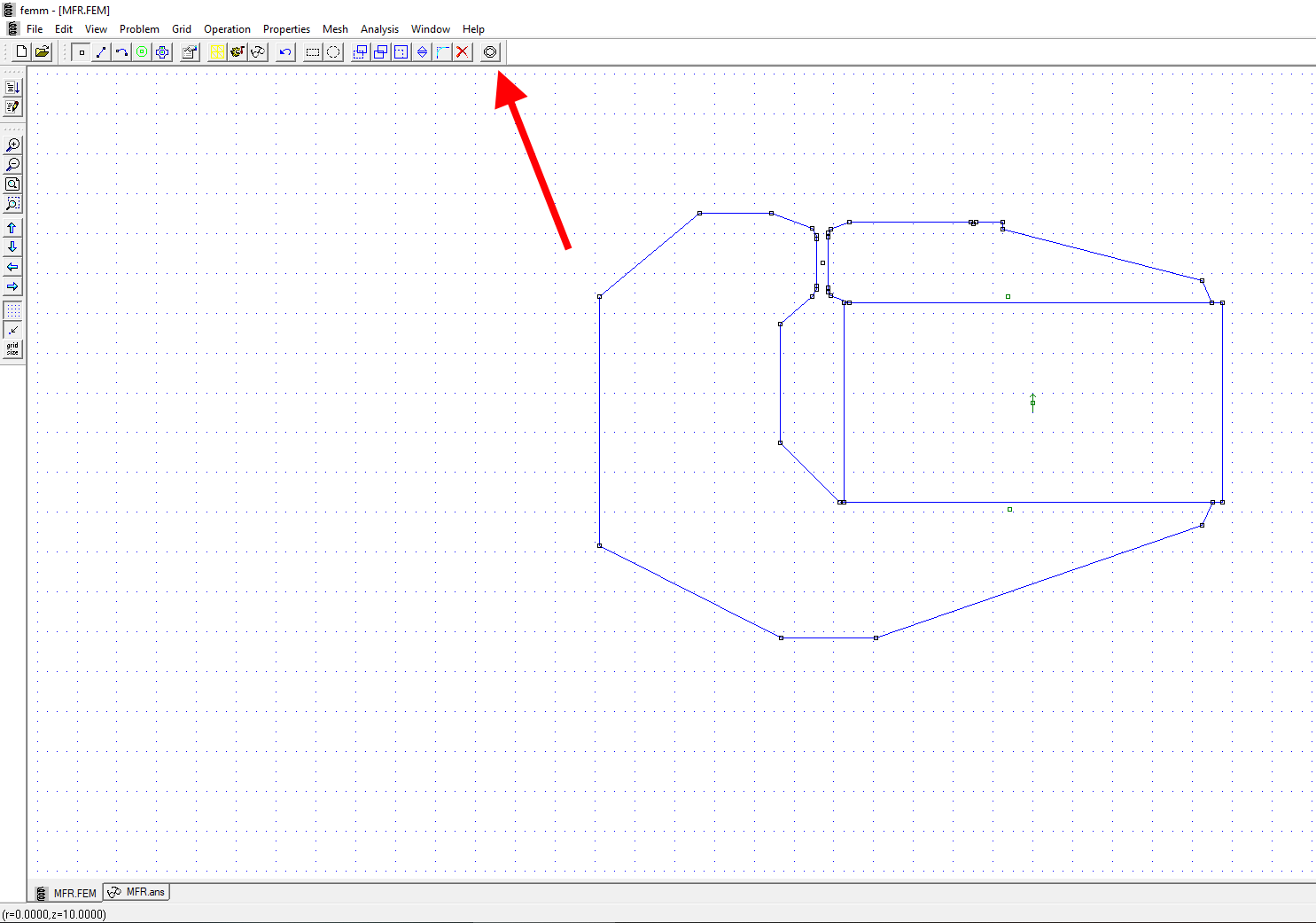
Task: Run the yellow mesh generator
Action: [x=217, y=51]
